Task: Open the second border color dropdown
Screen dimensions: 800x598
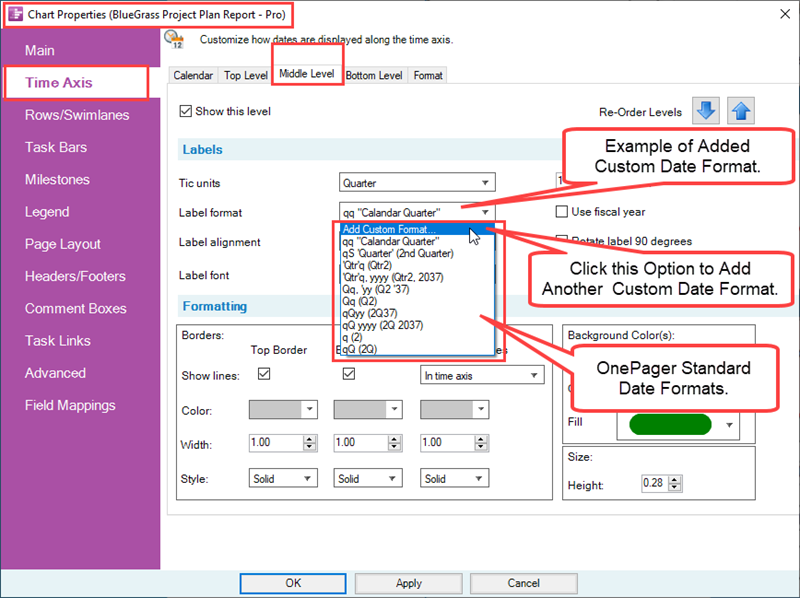Action: pyautogui.click(x=368, y=410)
